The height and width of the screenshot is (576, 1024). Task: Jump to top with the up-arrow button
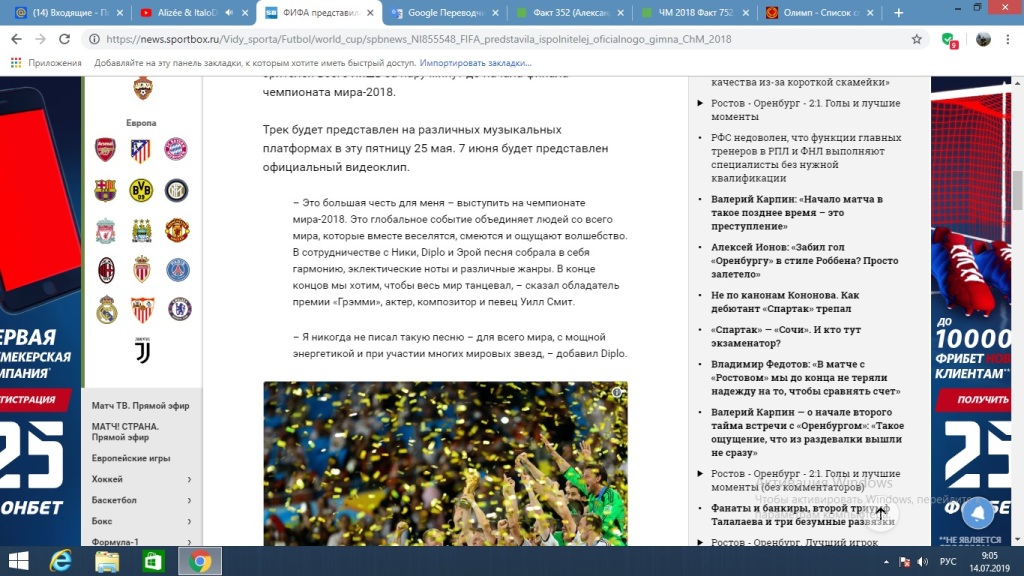click(881, 513)
